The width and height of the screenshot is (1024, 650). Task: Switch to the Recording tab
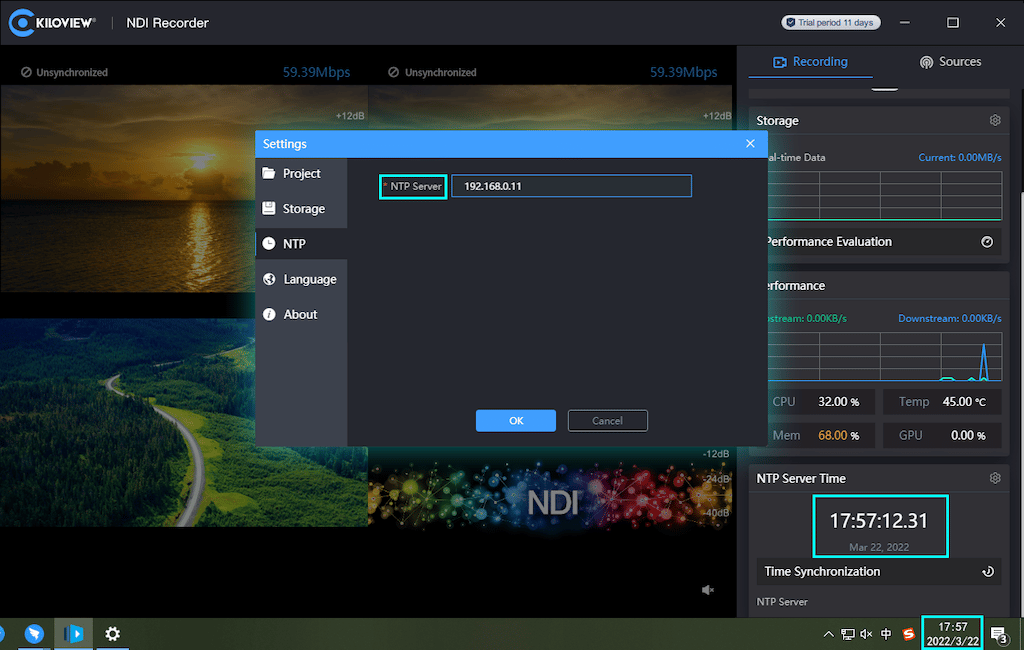(810, 62)
